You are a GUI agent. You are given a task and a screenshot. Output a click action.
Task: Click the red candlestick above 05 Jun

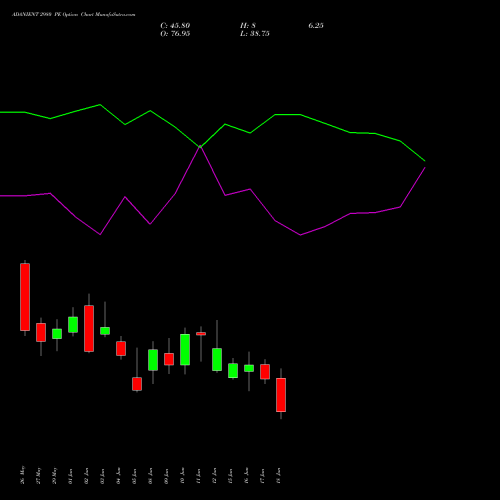click(x=137, y=384)
